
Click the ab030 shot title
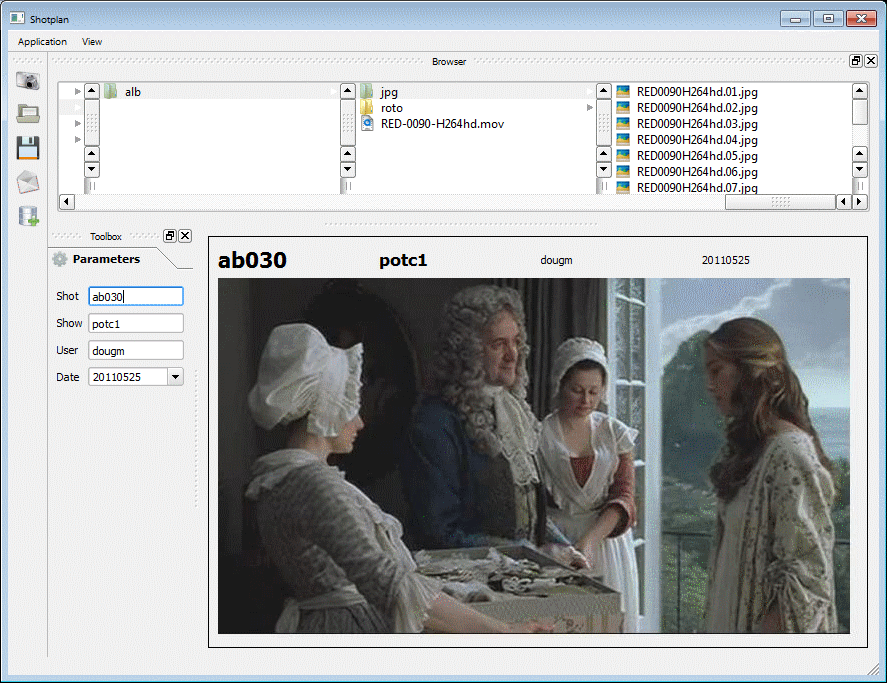[x=252, y=260]
